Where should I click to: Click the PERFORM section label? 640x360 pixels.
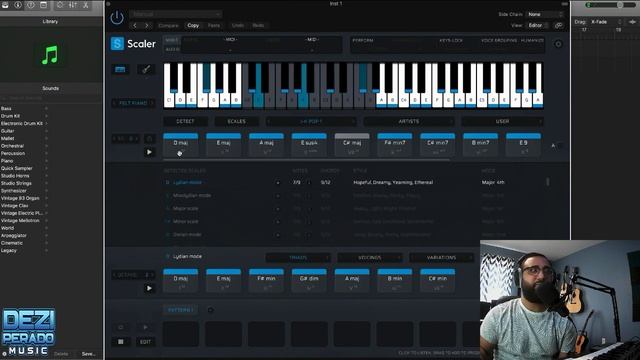pyautogui.click(x=363, y=40)
